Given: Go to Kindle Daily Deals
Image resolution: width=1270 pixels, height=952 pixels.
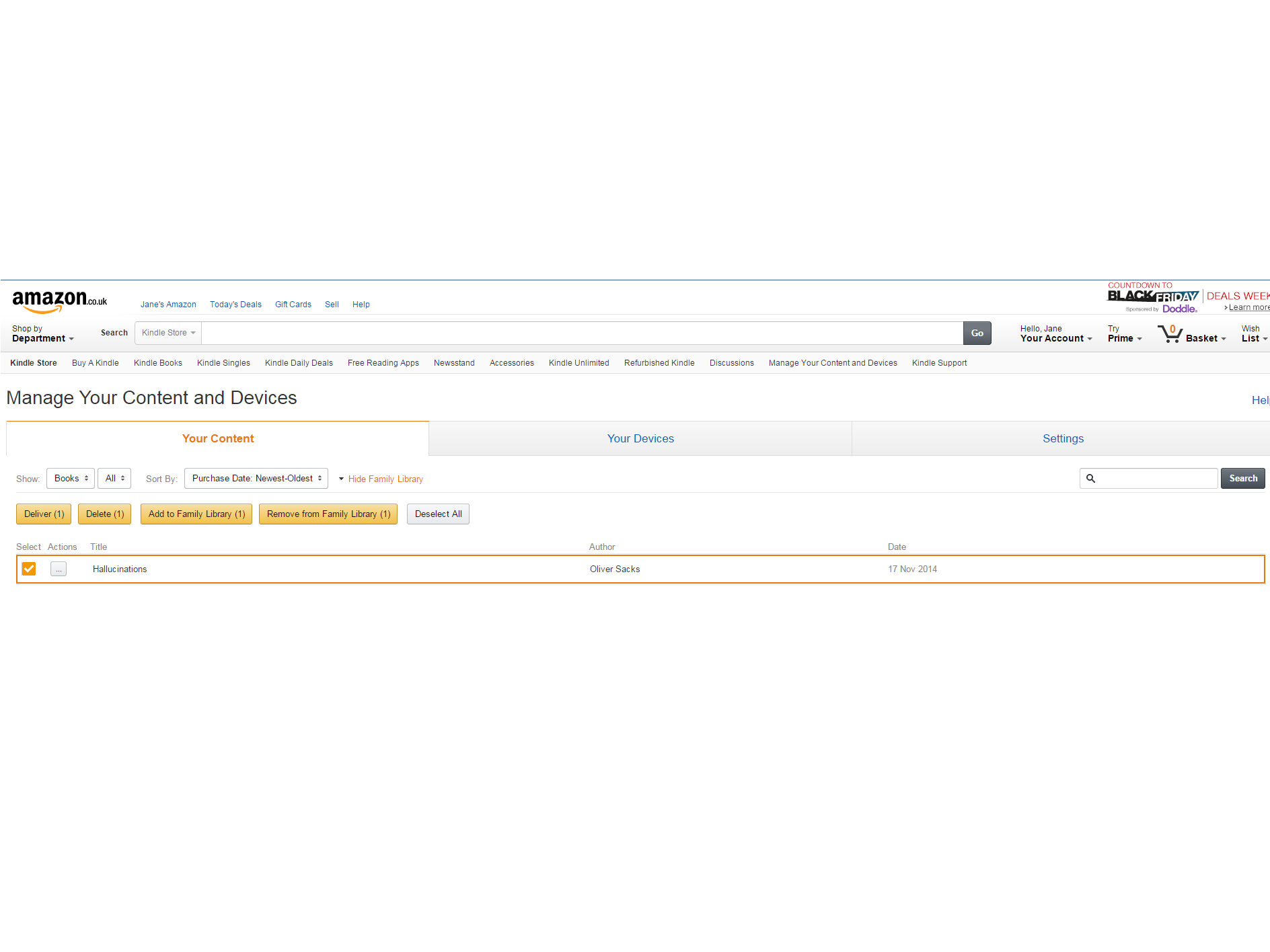Looking at the screenshot, I should pos(299,363).
